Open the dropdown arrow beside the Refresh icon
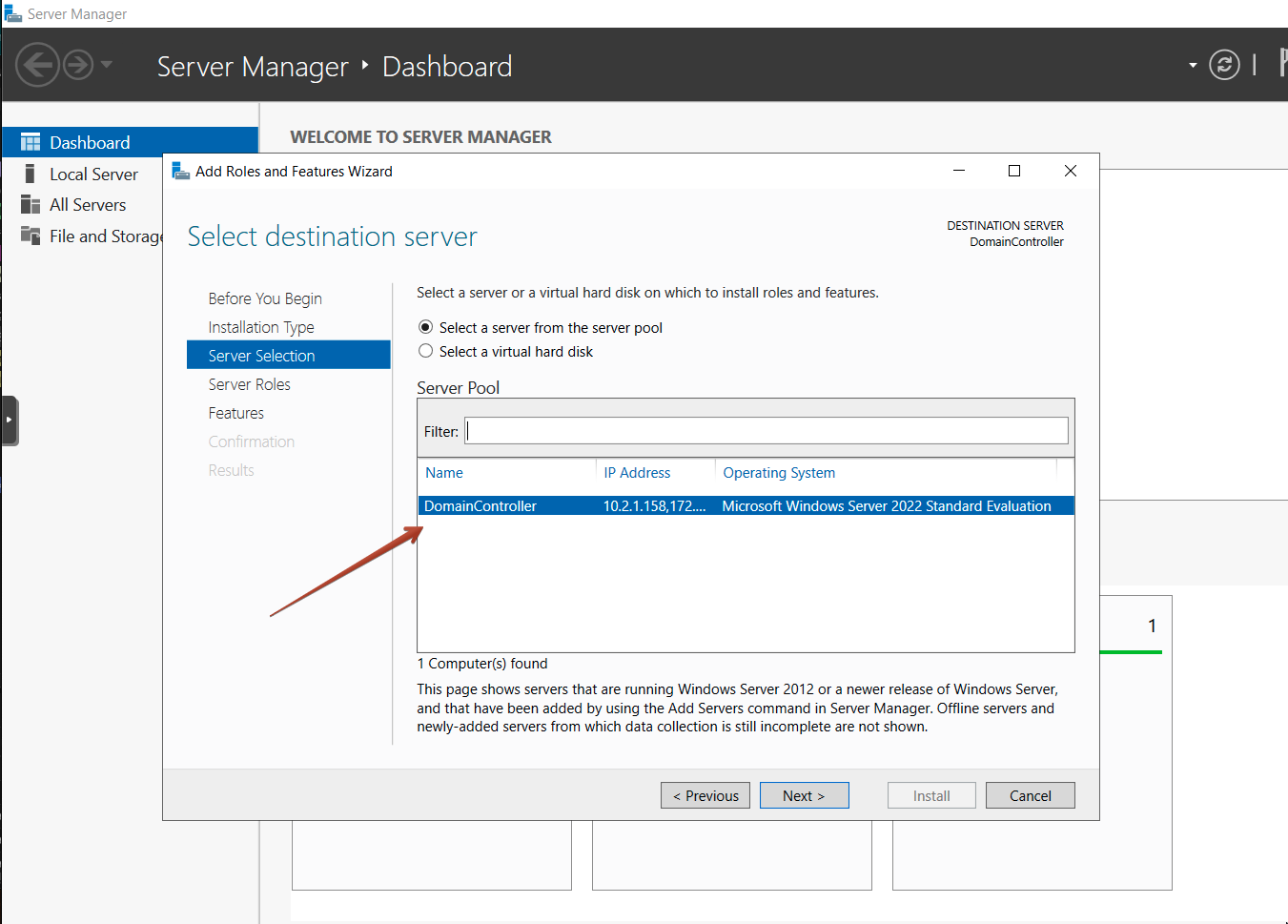The image size is (1288, 924). tap(1193, 66)
